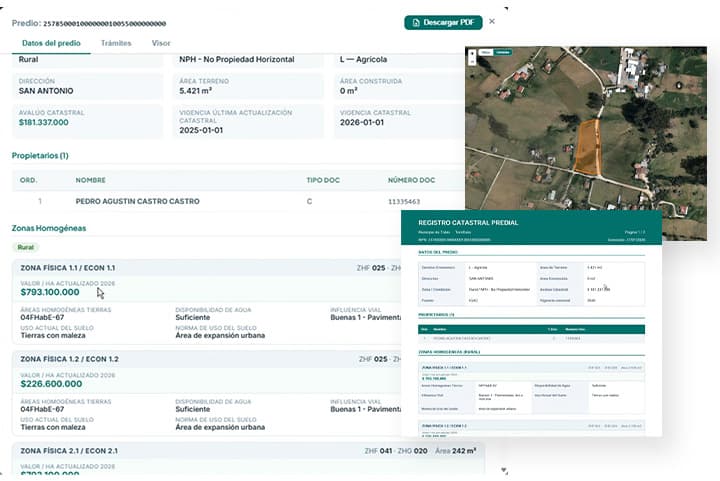Click the NÚMERO DOC column header

411,180
